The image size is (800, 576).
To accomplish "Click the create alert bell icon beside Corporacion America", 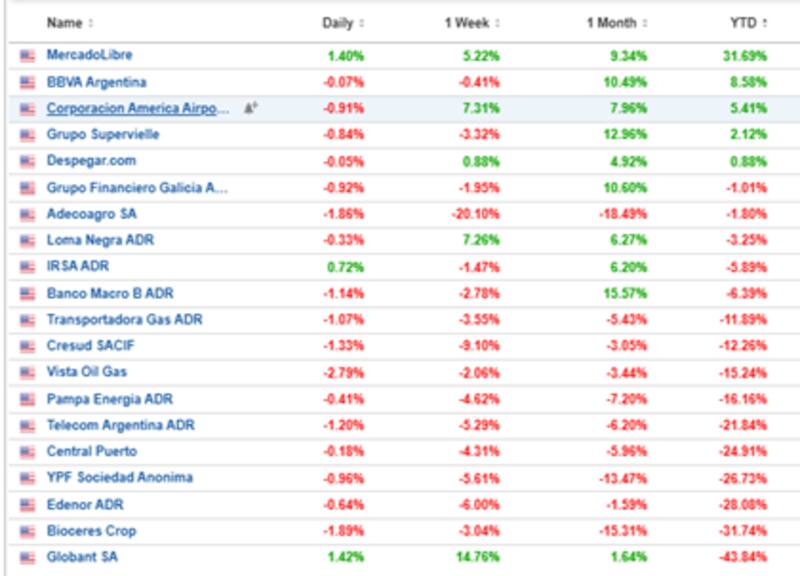I will (x=250, y=108).
